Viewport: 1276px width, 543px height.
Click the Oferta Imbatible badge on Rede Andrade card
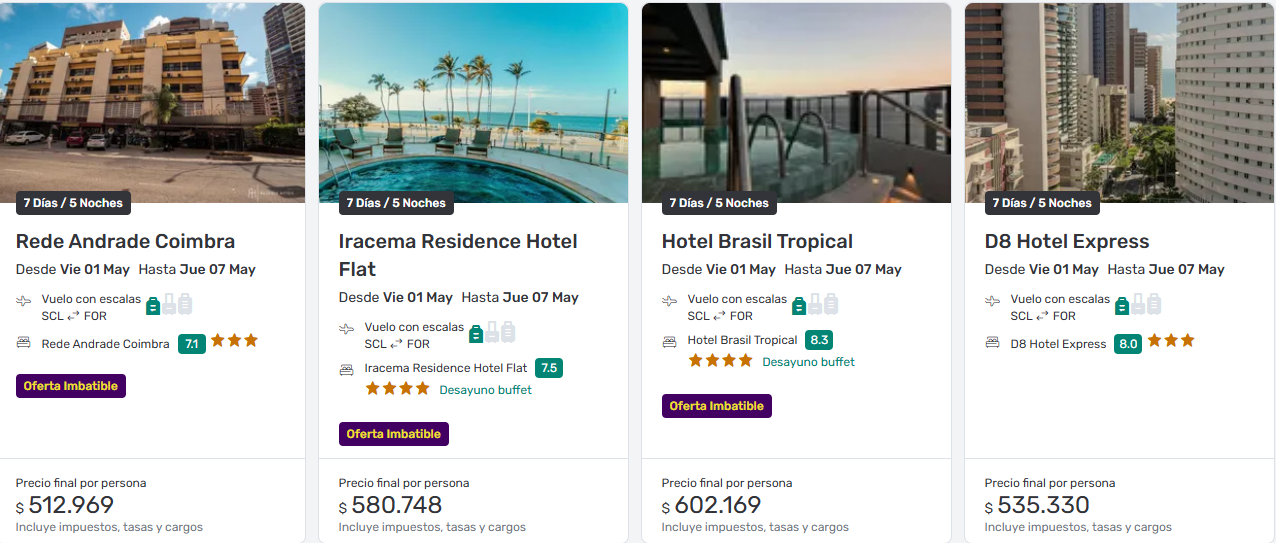pyautogui.click(x=70, y=386)
